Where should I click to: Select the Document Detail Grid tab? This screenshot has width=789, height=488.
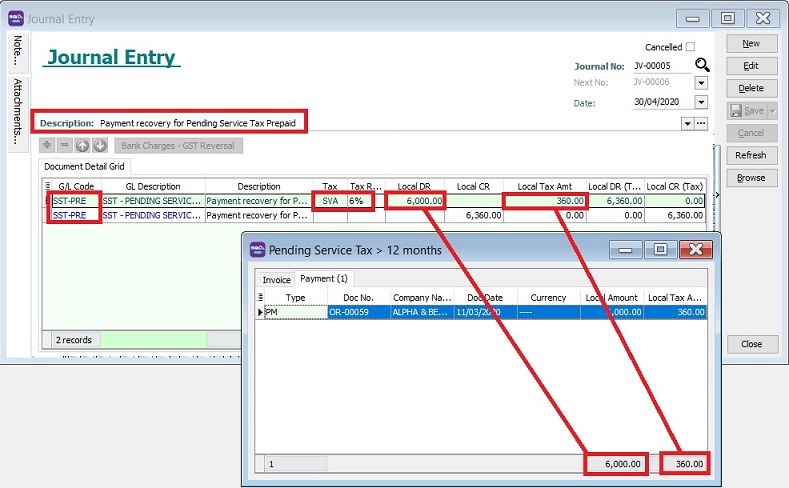84,167
